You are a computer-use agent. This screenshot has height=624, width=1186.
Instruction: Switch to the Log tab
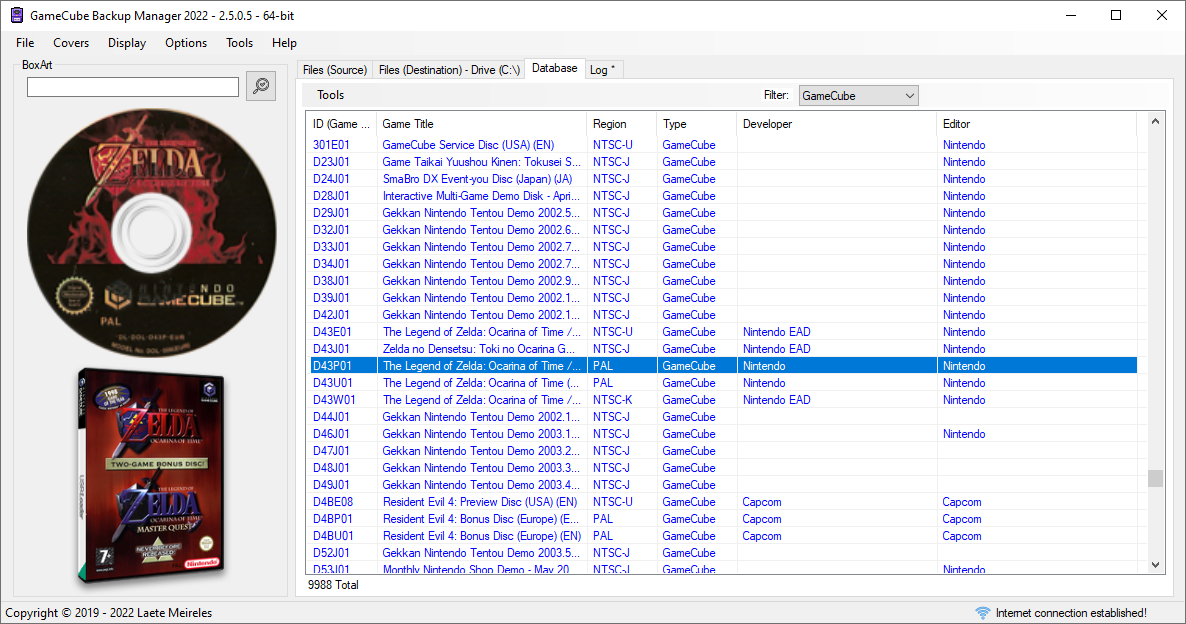tap(603, 70)
